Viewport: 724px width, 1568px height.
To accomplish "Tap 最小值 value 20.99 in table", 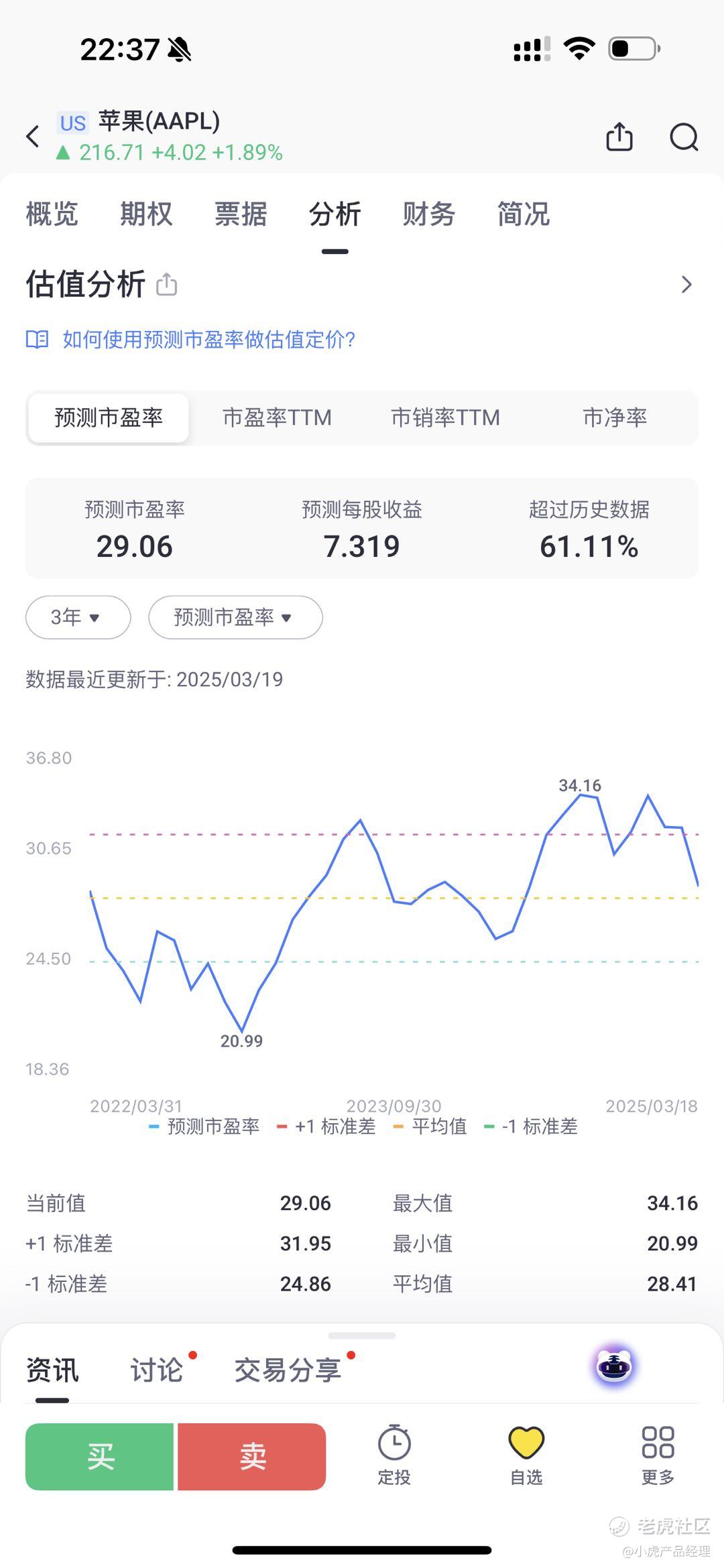I will pyautogui.click(x=672, y=1243).
